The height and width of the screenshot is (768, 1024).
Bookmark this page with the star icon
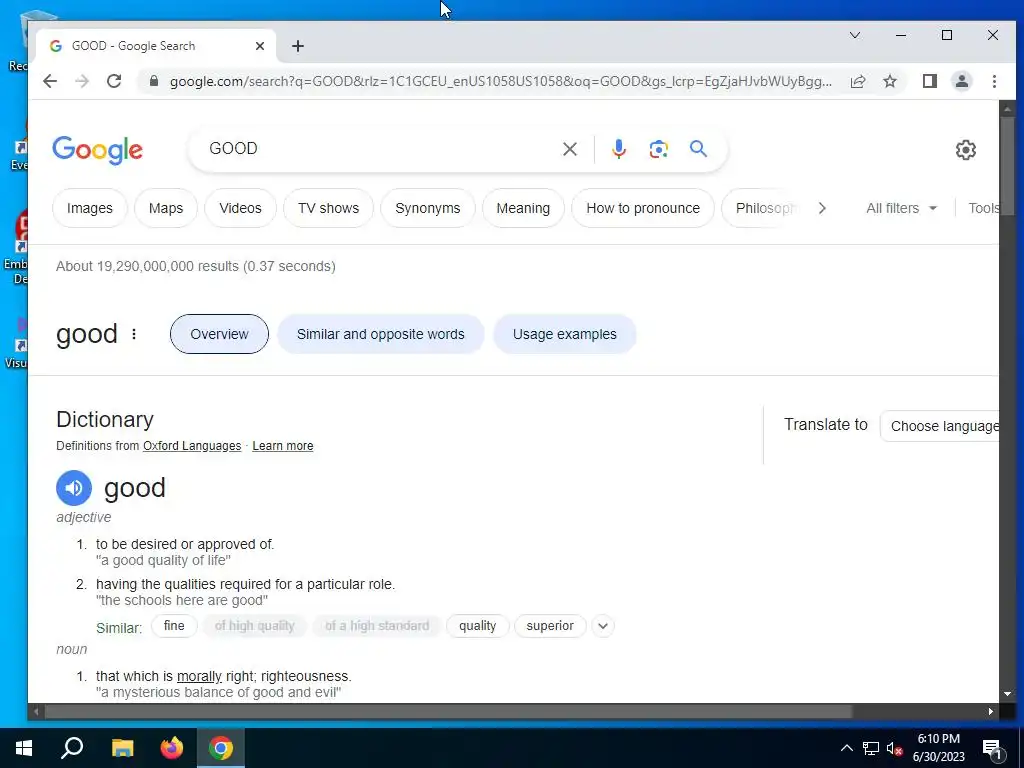pyautogui.click(x=889, y=81)
